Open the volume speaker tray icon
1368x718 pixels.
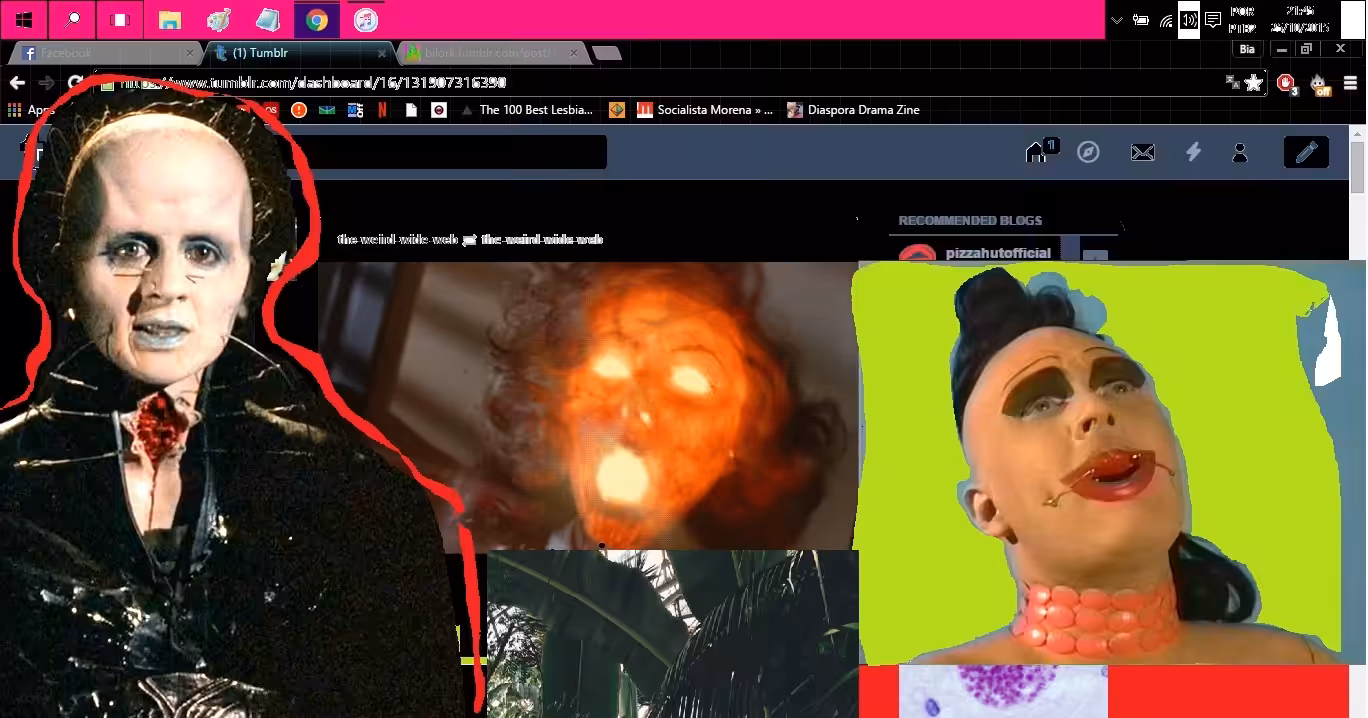(1189, 20)
